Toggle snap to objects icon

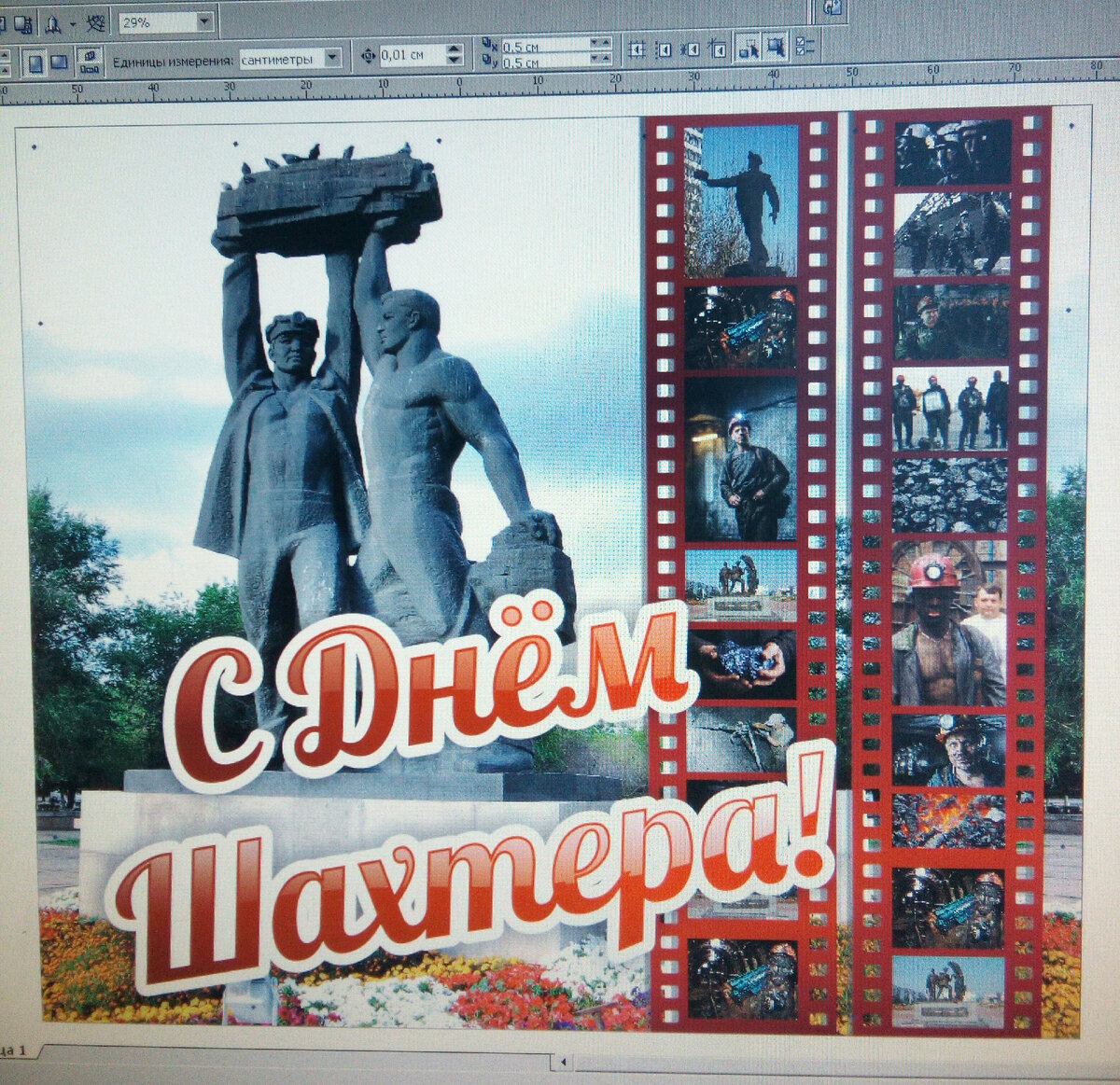692,49
